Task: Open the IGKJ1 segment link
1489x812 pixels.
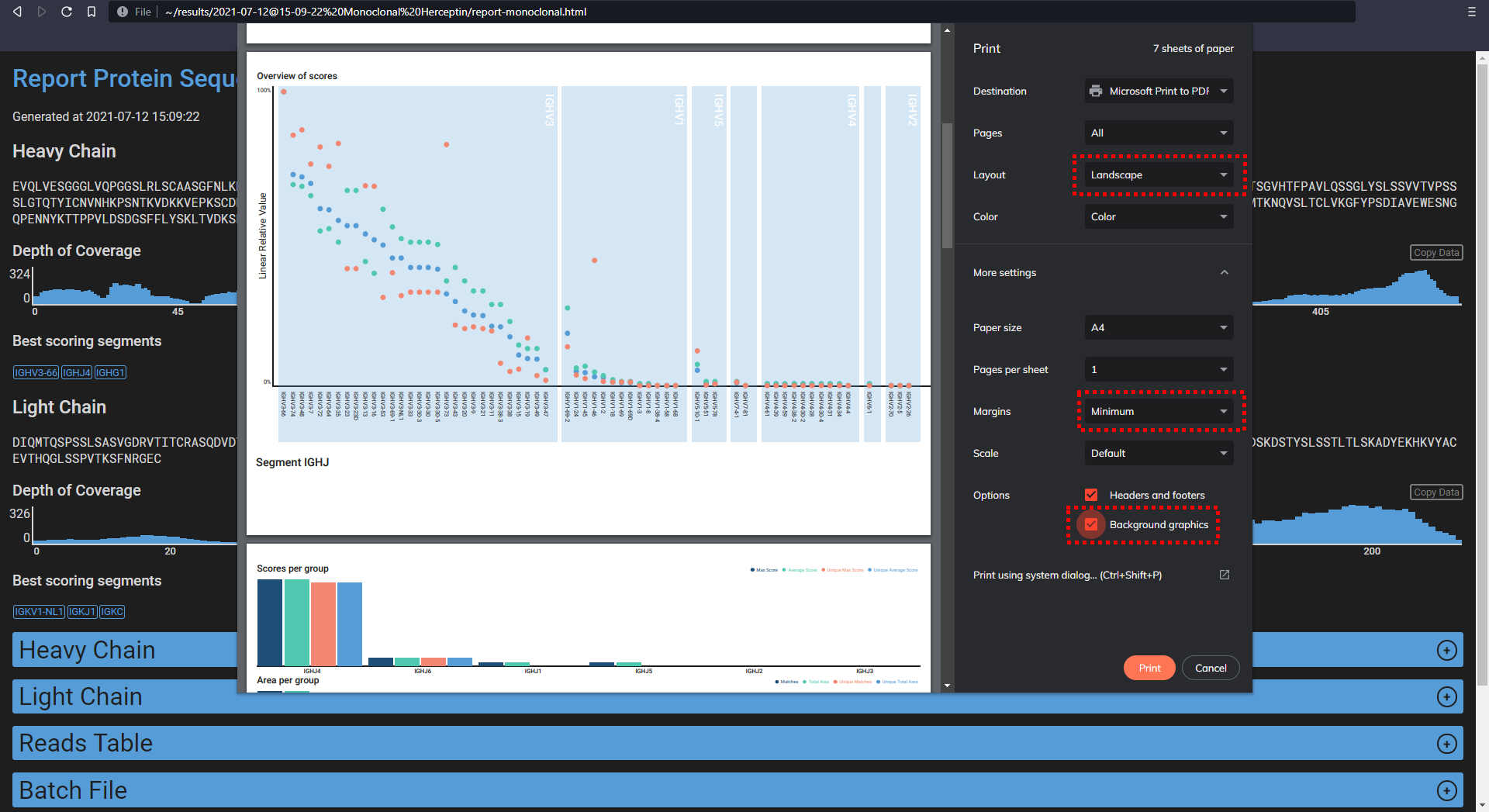Action: pyautogui.click(x=82, y=612)
